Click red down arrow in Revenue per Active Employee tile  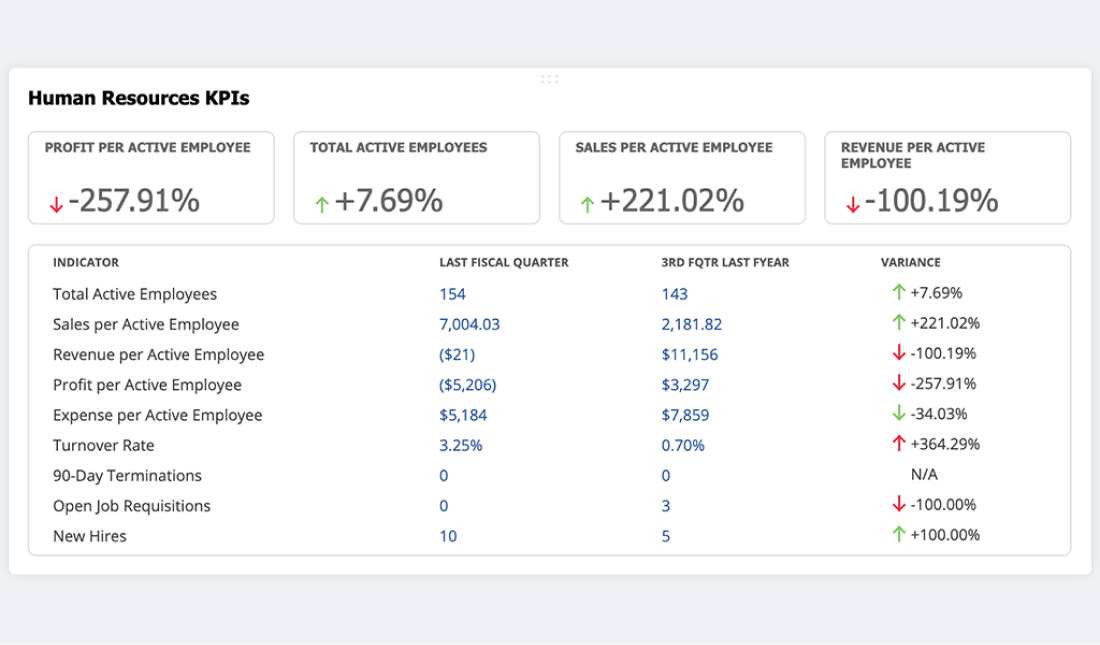852,205
